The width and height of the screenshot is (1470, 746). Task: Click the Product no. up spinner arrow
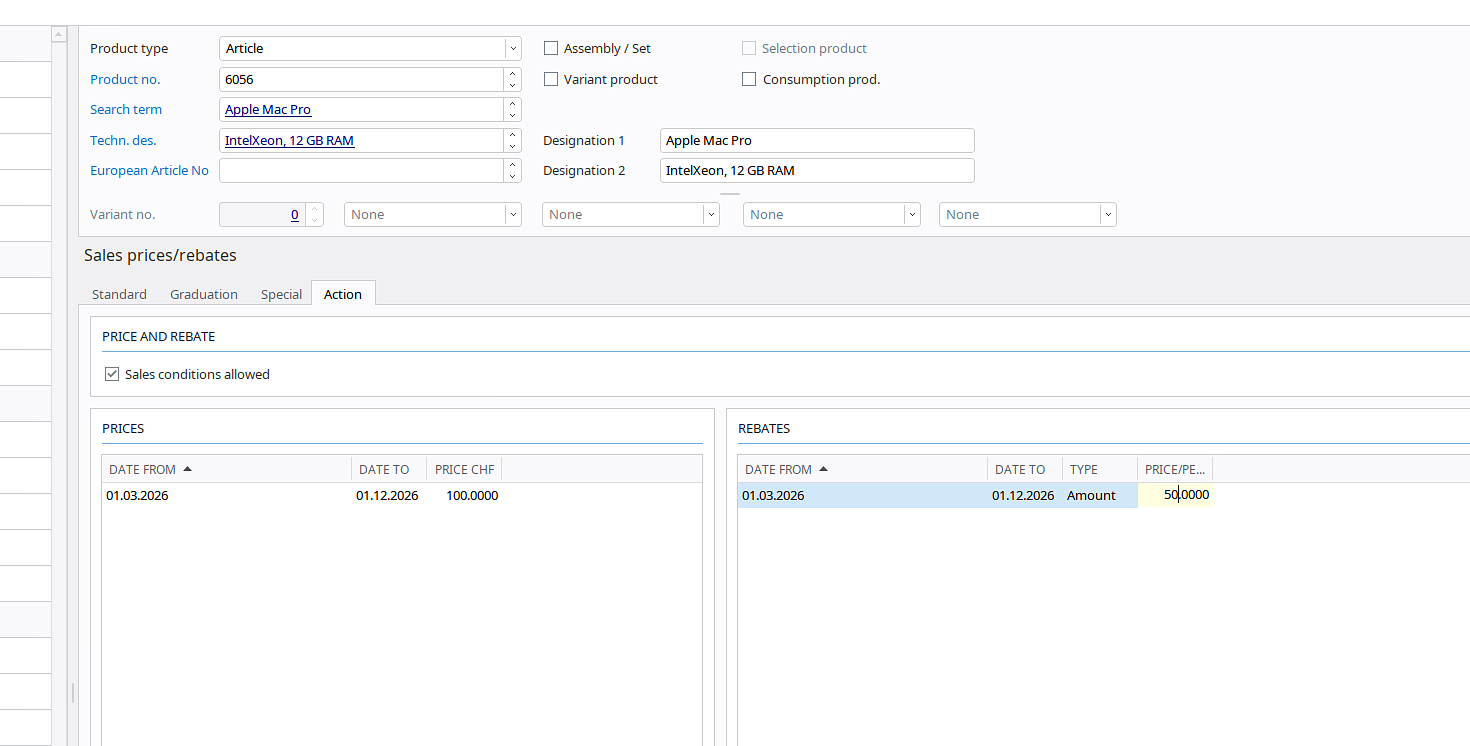click(513, 74)
